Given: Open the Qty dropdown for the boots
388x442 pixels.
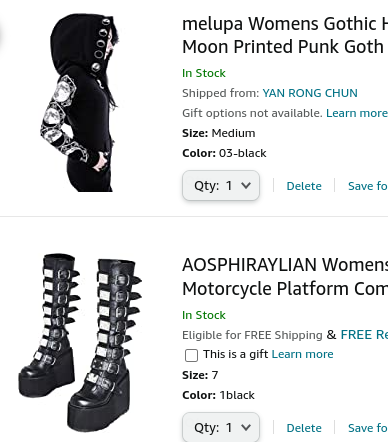Looking at the screenshot, I should pyautogui.click(x=221, y=427).
